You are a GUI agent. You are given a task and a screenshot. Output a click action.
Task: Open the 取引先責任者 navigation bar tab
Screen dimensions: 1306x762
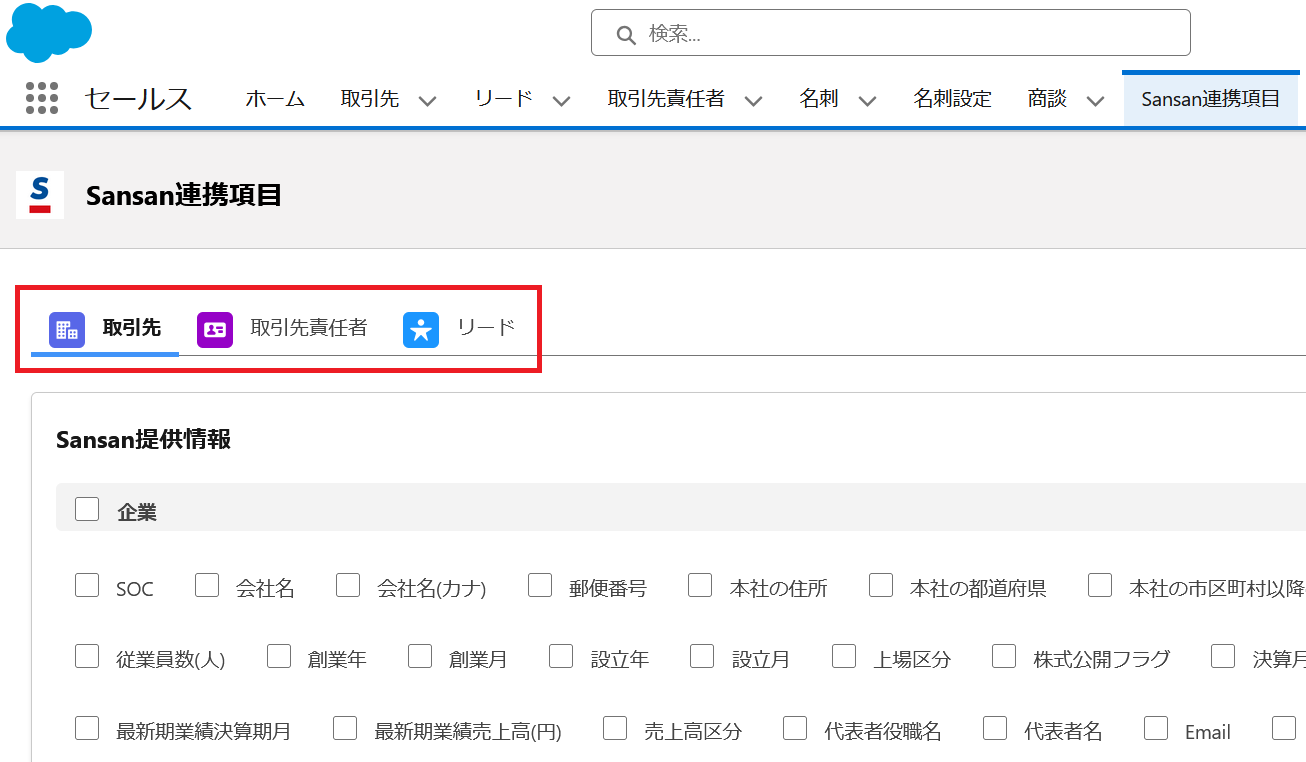[666, 99]
